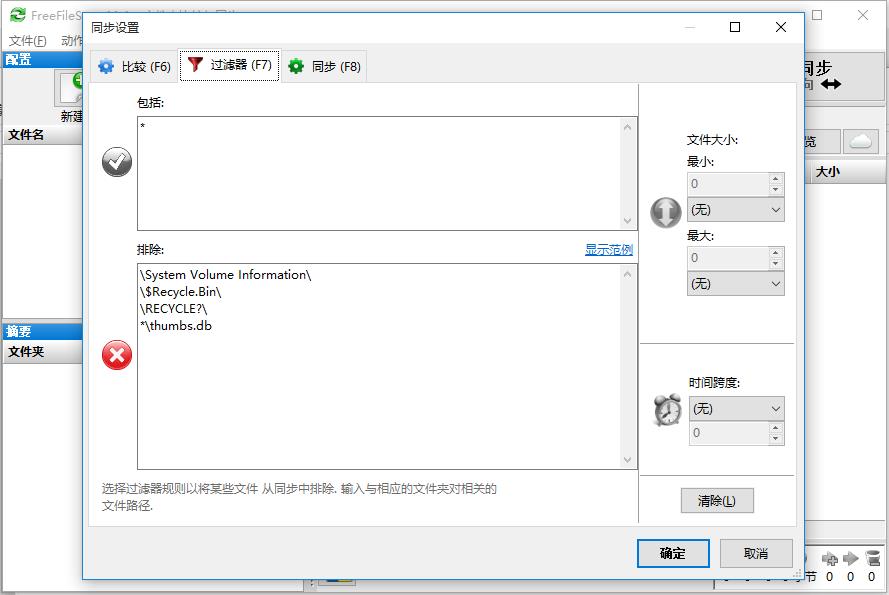
Task: Click the 清除(L) button
Action: (x=717, y=501)
